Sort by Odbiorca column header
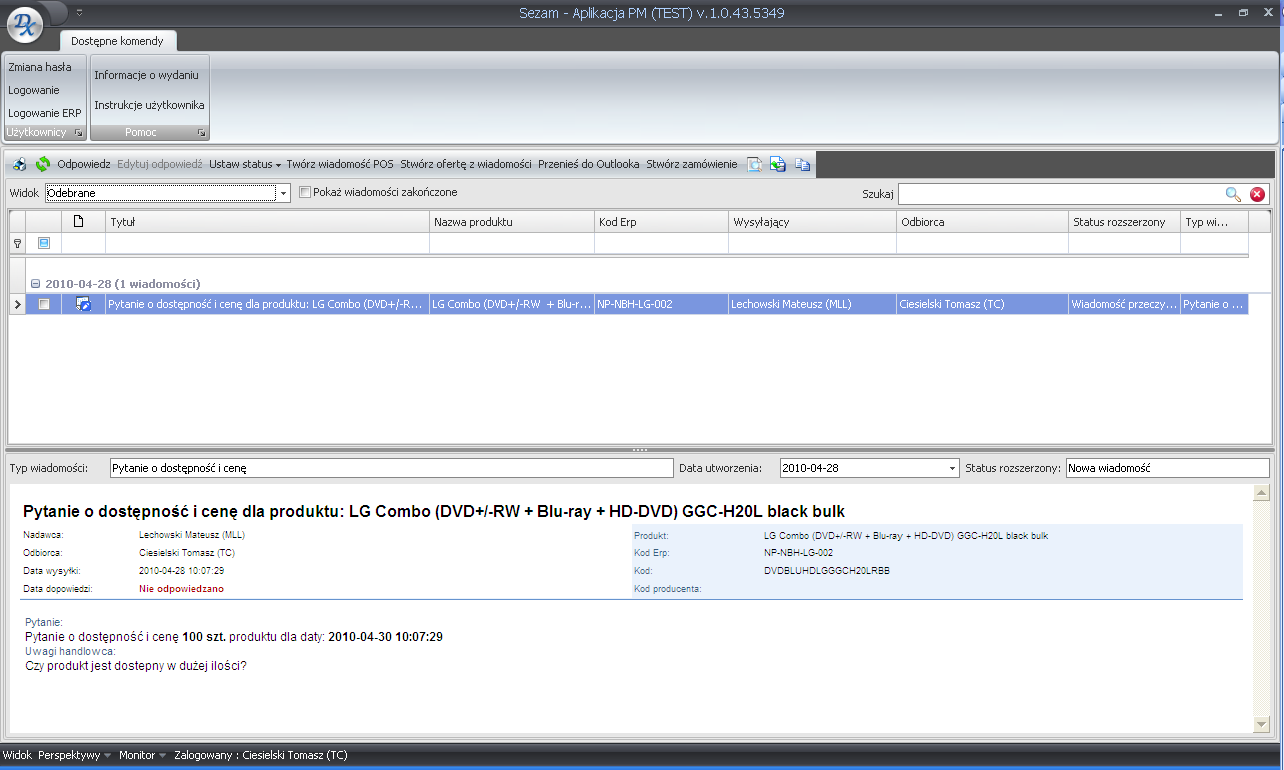The height and width of the screenshot is (770, 1284). click(982, 222)
